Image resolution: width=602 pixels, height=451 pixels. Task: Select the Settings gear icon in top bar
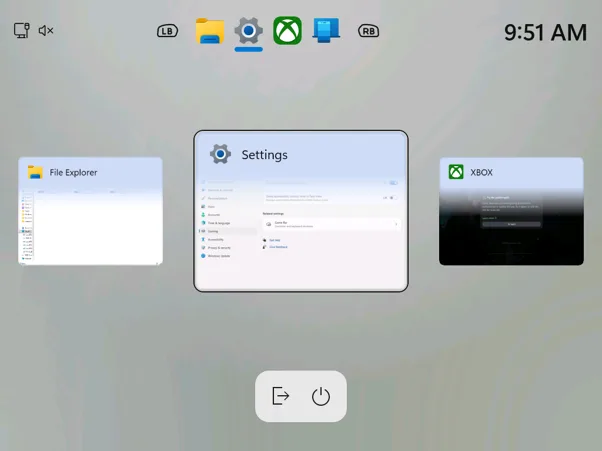click(248, 31)
